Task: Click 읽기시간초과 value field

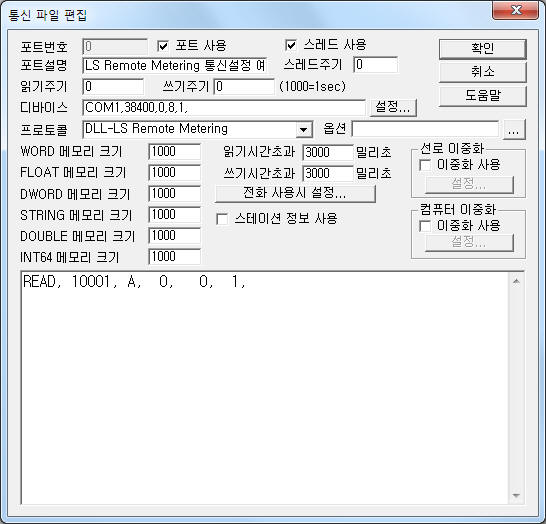Action: (x=328, y=152)
